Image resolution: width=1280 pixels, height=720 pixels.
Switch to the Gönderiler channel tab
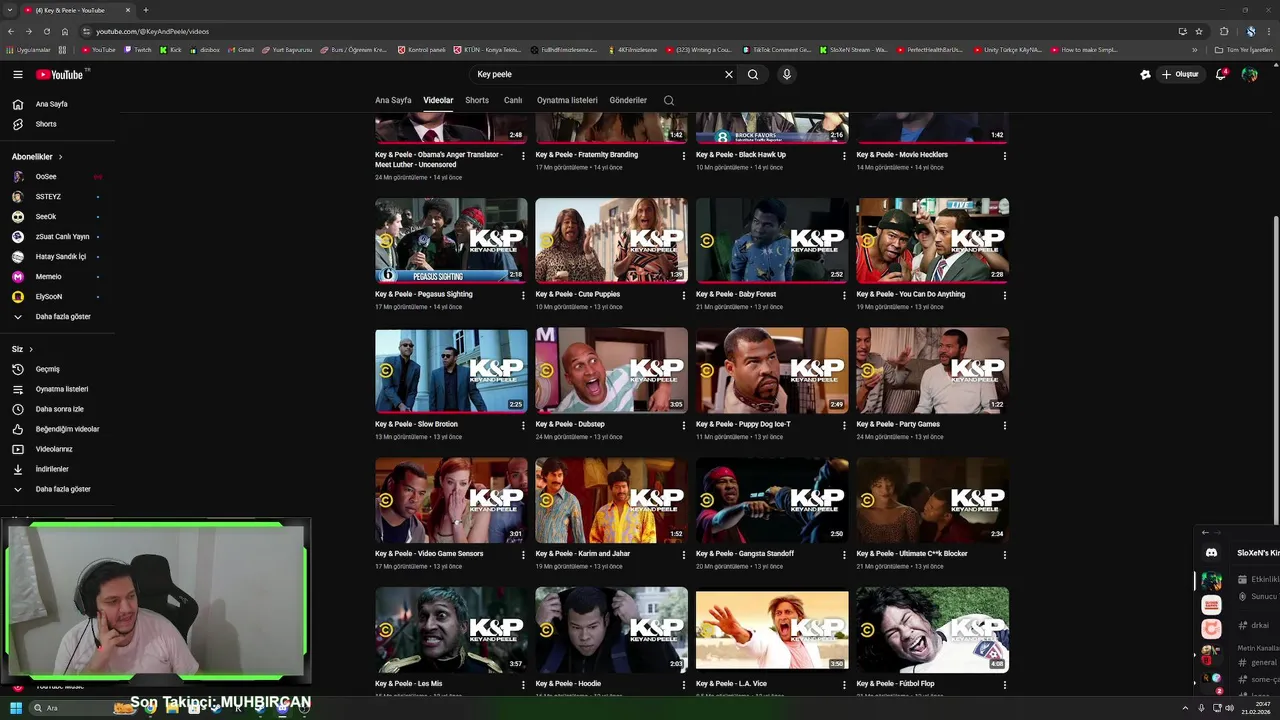pos(628,100)
